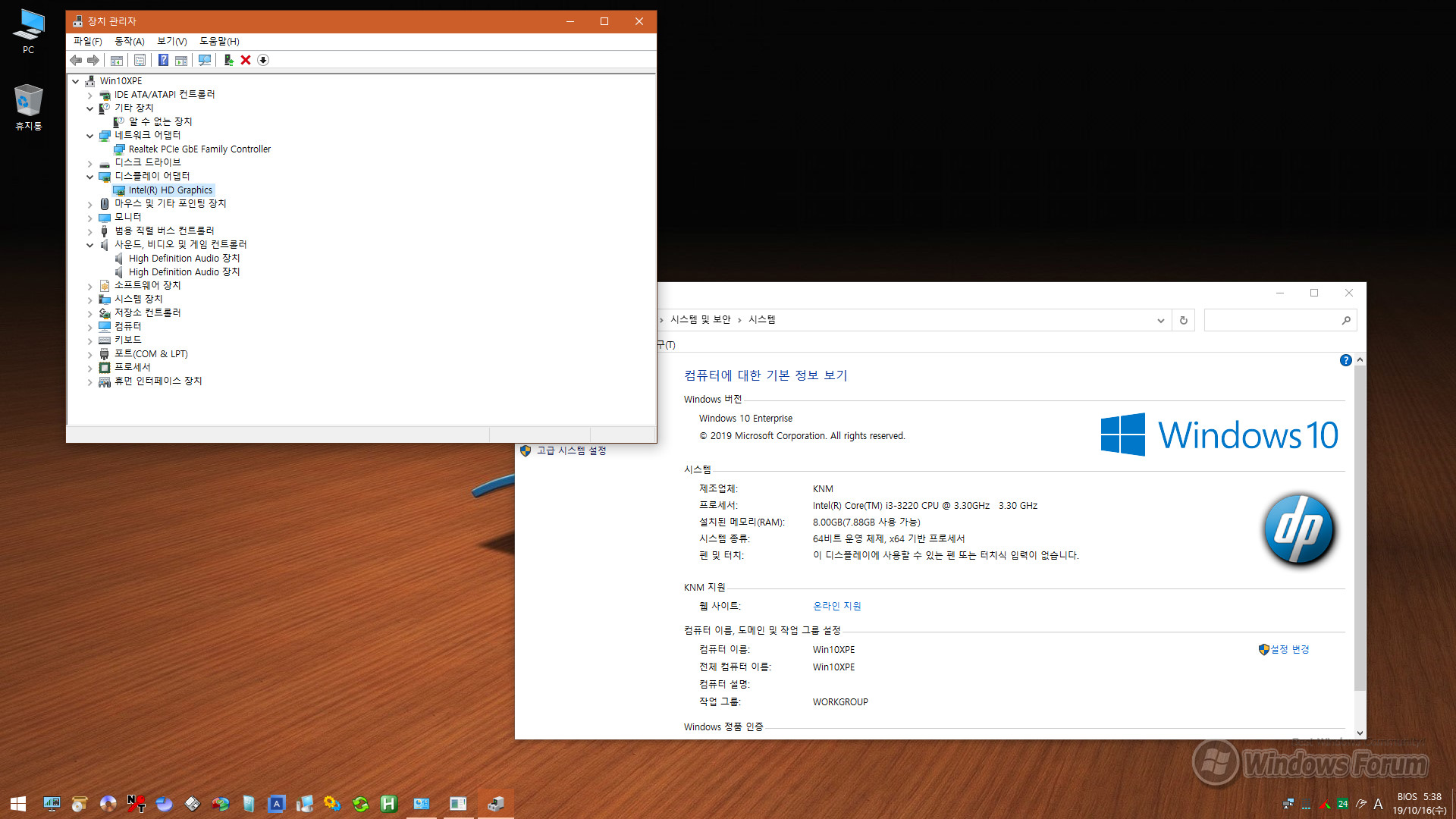Open 고급 시스템 설정 link

571,450
